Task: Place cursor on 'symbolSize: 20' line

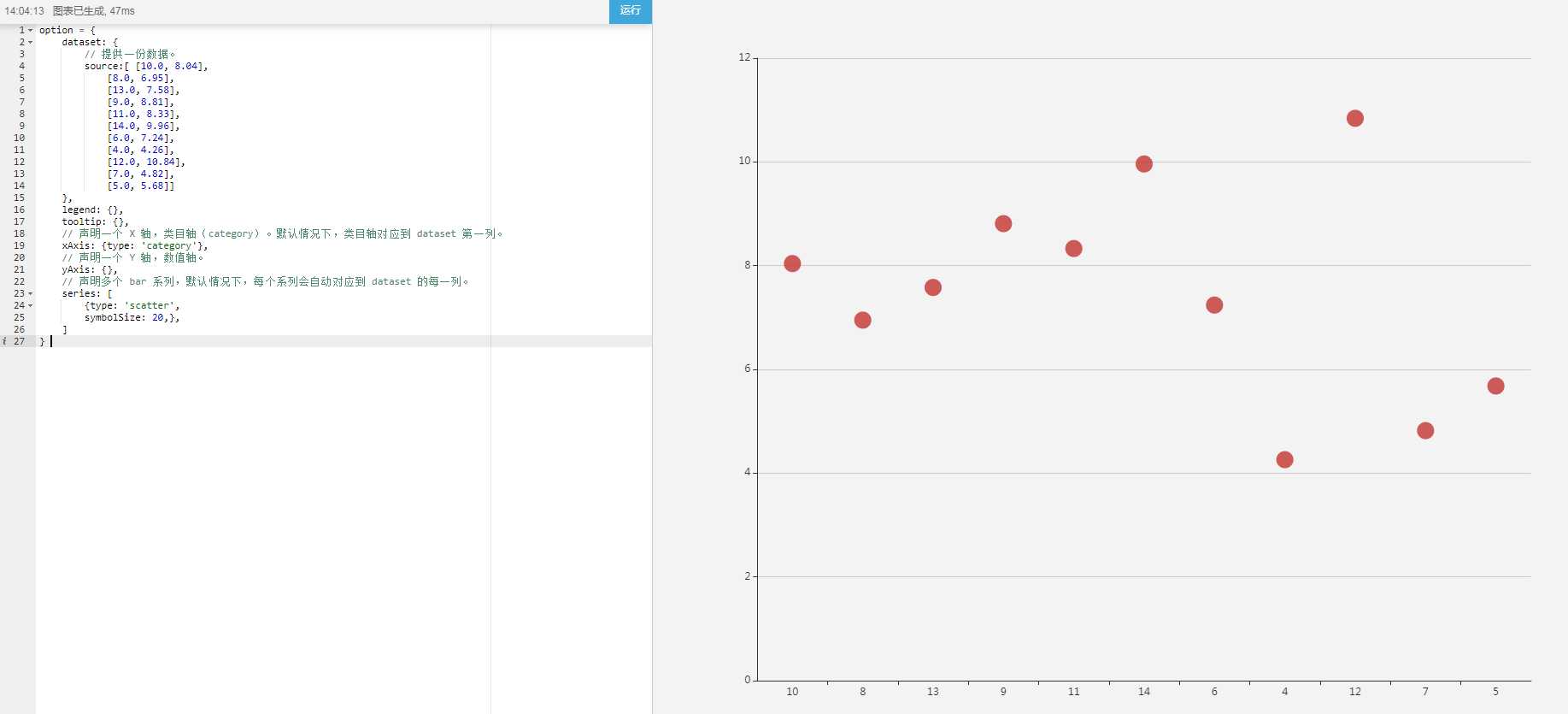Action: coord(132,317)
